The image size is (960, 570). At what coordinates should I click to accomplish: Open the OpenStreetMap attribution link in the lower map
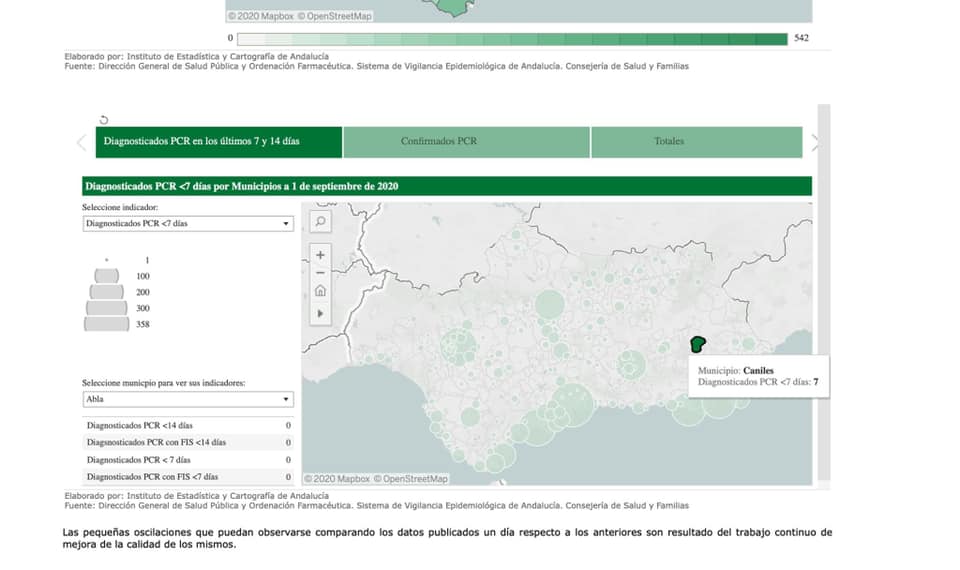point(415,479)
